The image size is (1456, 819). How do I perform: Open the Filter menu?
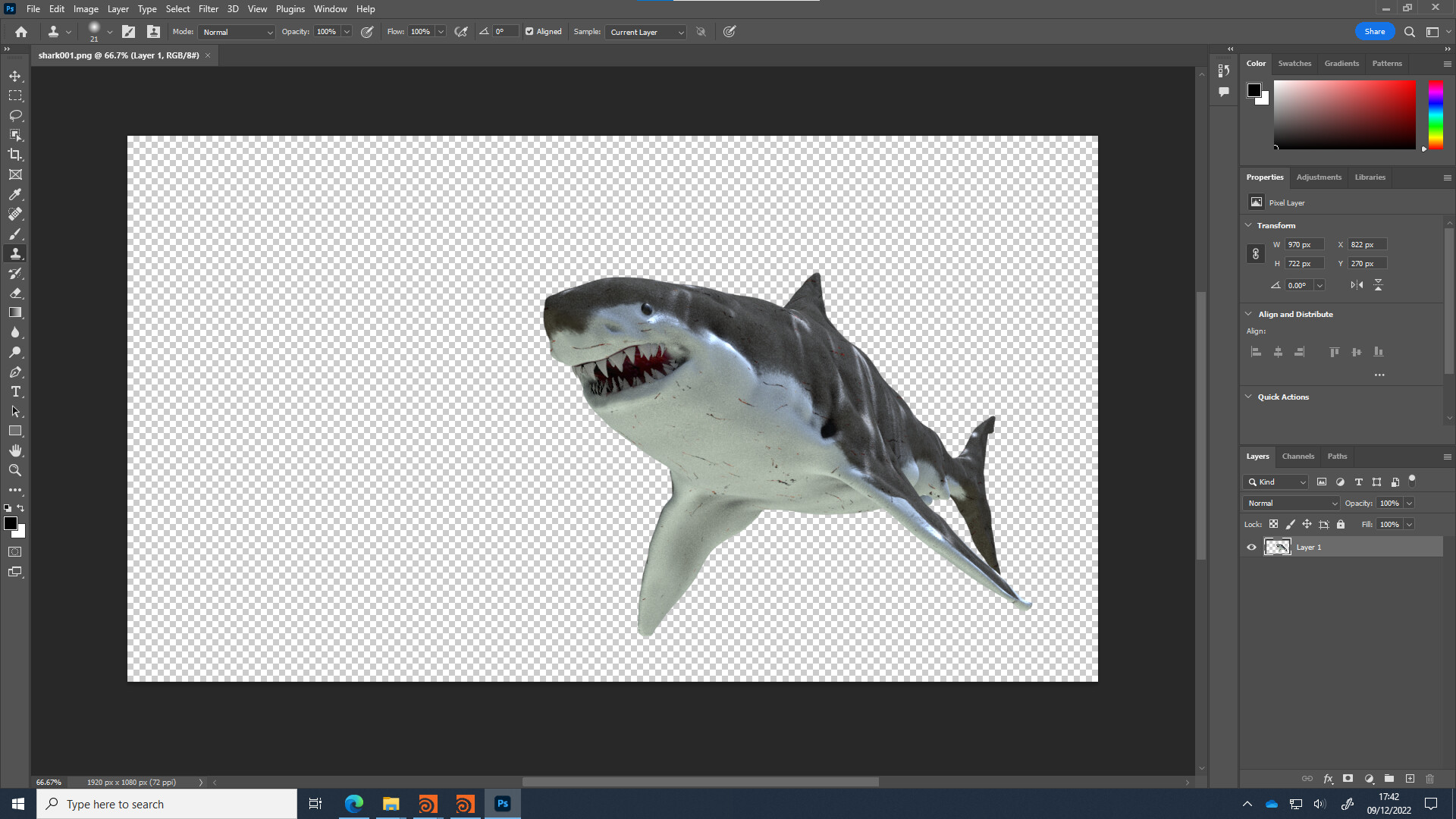coord(209,8)
